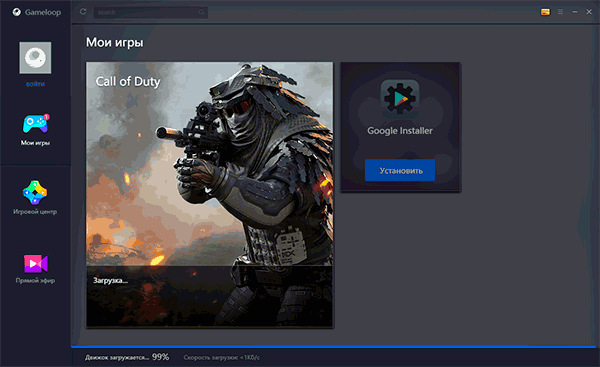The width and height of the screenshot is (600, 367).
Task: Open the orange card icon in title bar
Action: (x=545, y=12)
